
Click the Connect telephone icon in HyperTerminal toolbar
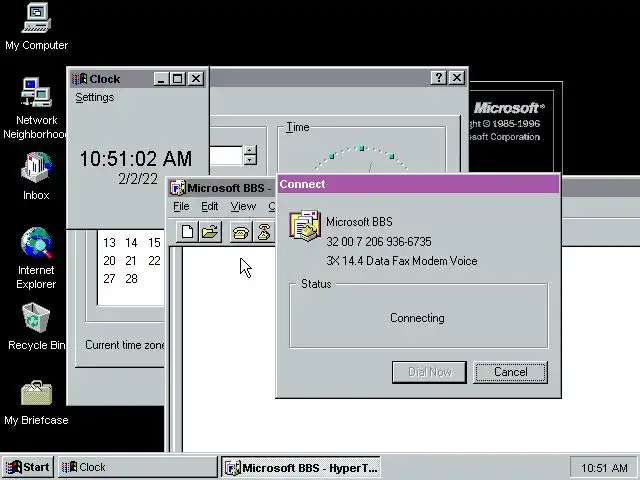point(241,232)
